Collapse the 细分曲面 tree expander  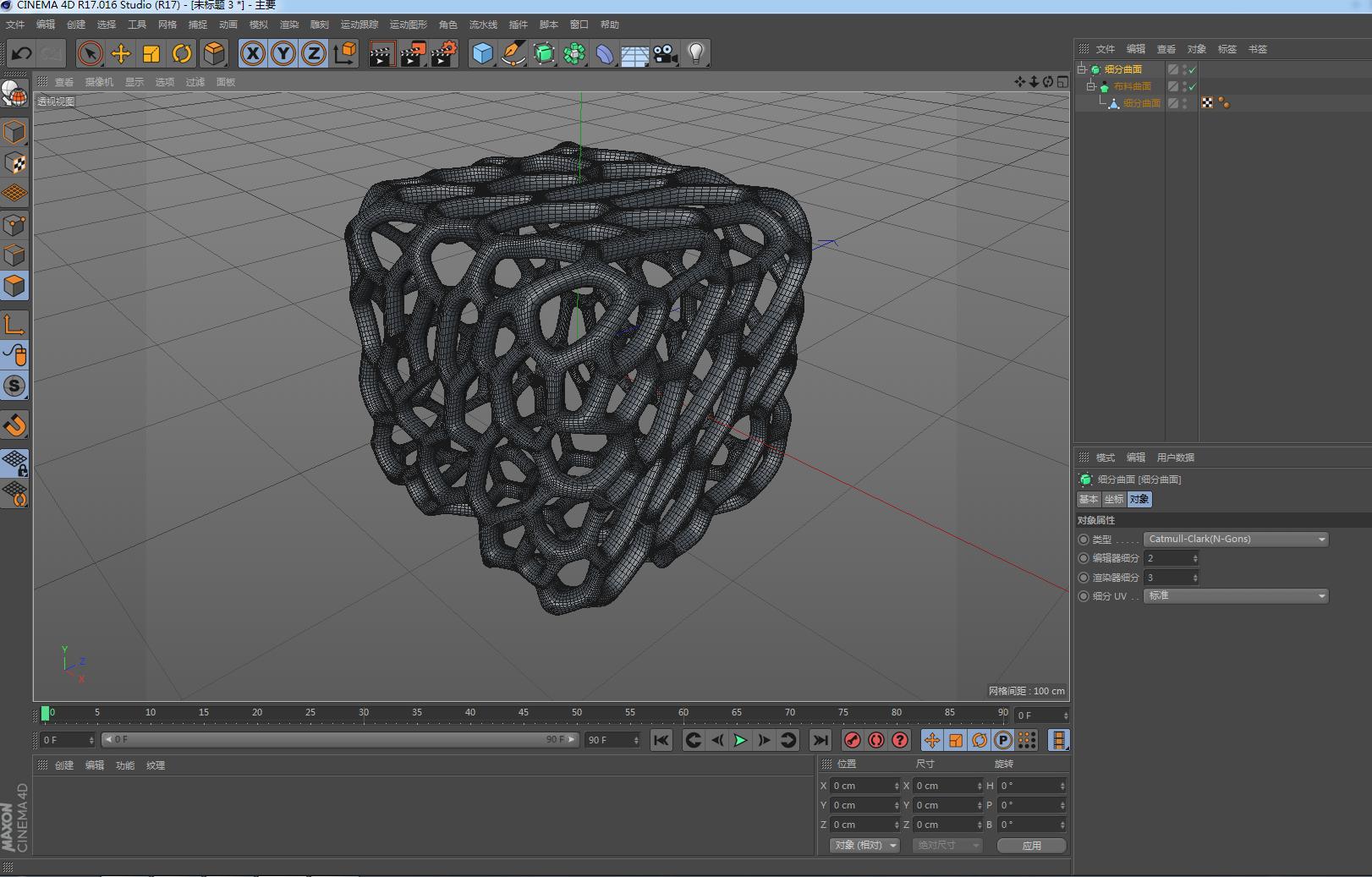(1081, 69)
